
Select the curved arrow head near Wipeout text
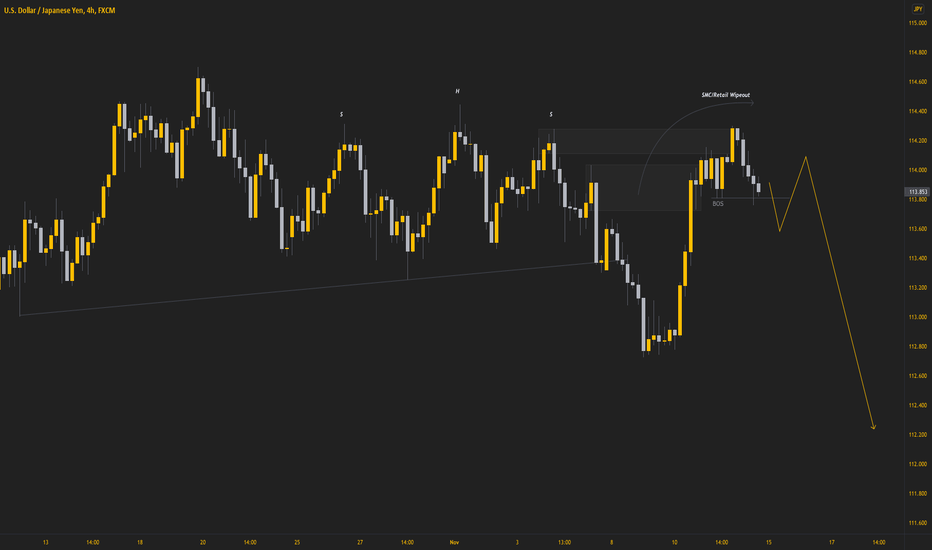point(752,103)
